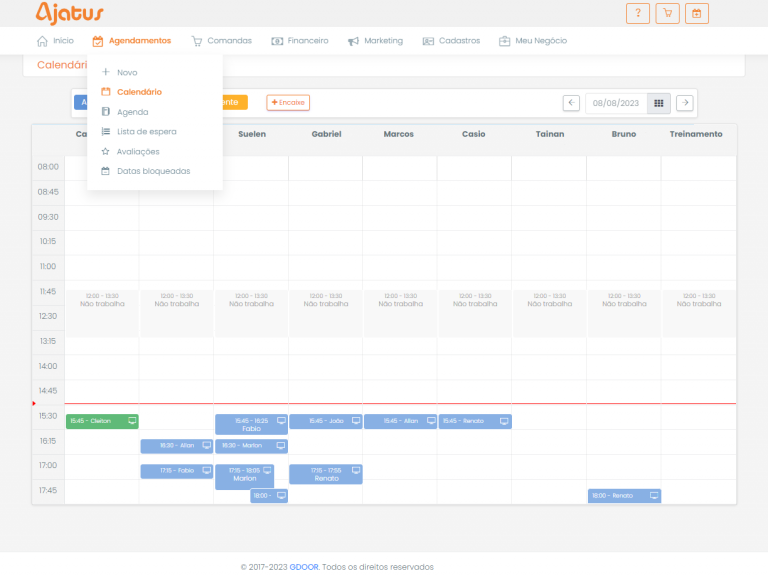
Task: Open the calendar date picker grid icon
Action: [x=659, y=102]
